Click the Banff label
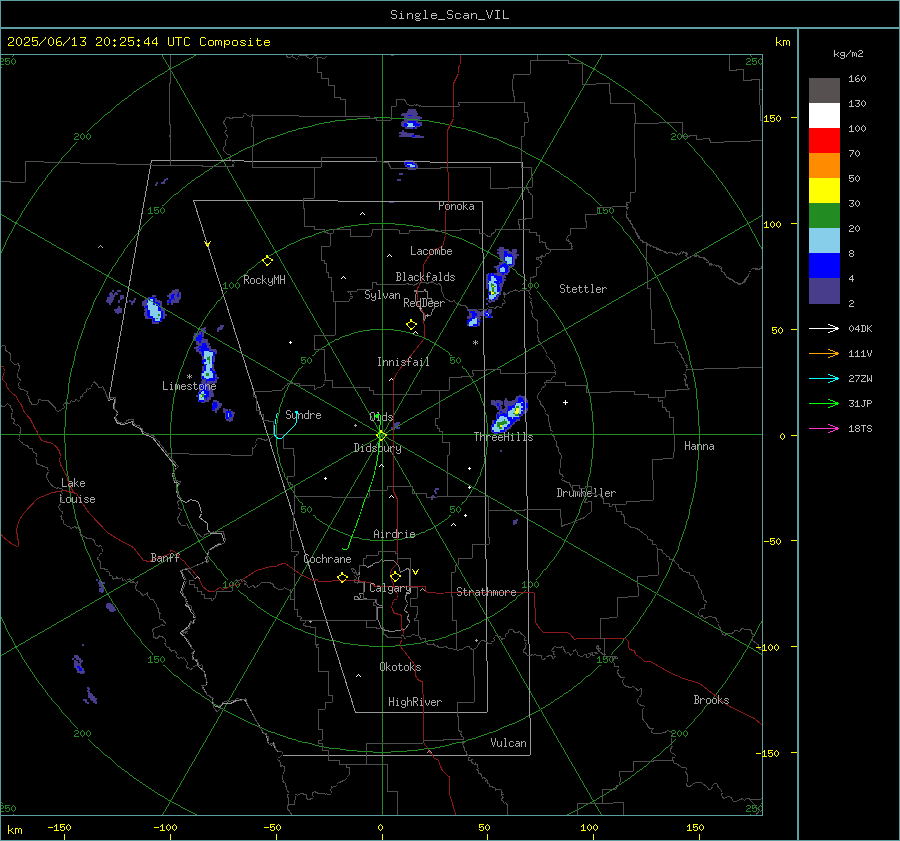This screenshot has height=841, width=900. [x=165, y=557]
